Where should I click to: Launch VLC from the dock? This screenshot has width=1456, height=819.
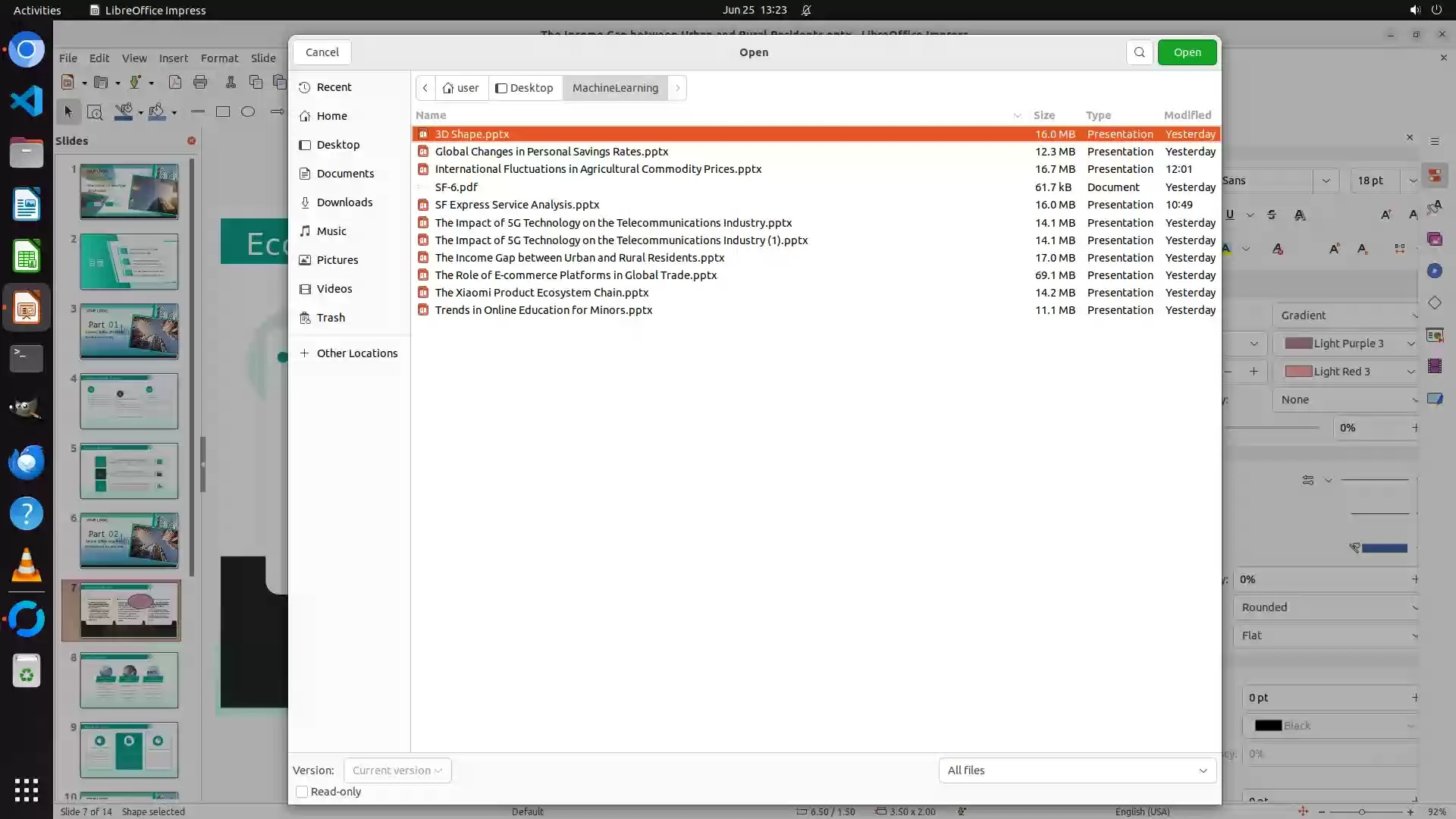click(27, 566)
